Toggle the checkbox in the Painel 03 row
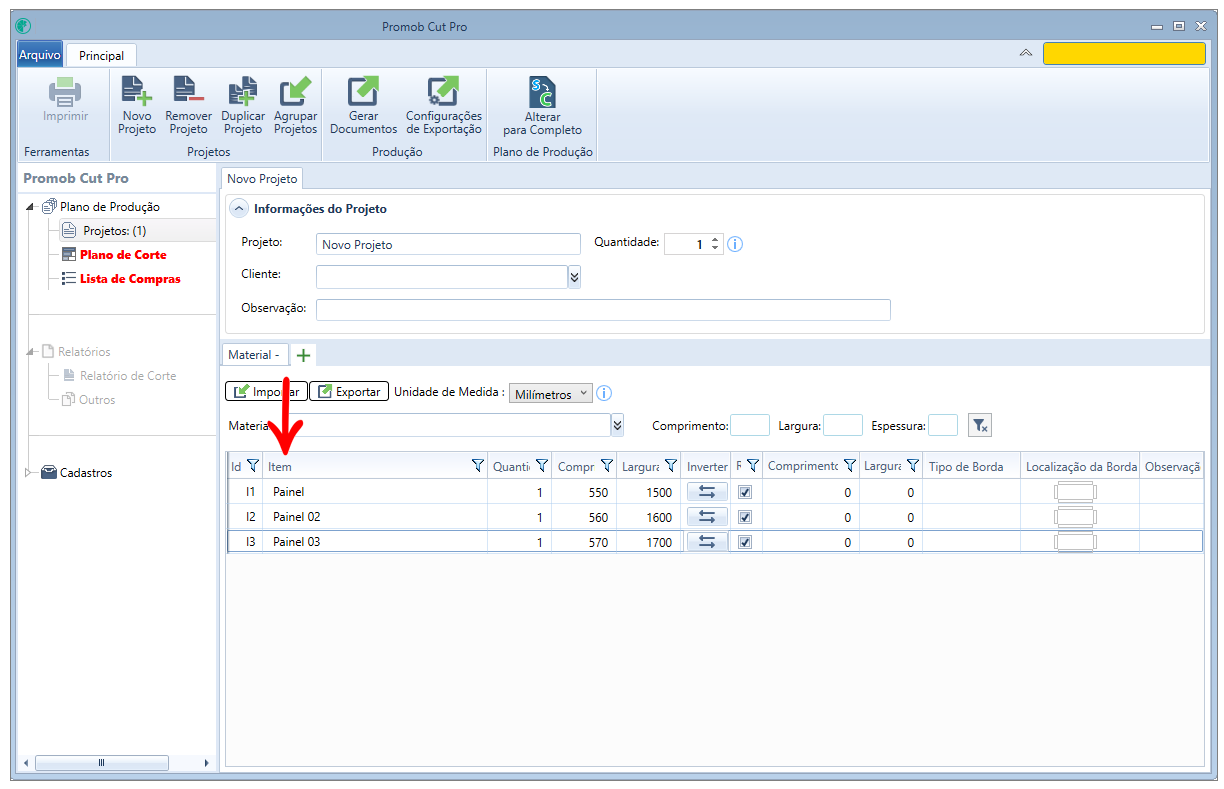 pyautogui.click(x=744, y=542)
